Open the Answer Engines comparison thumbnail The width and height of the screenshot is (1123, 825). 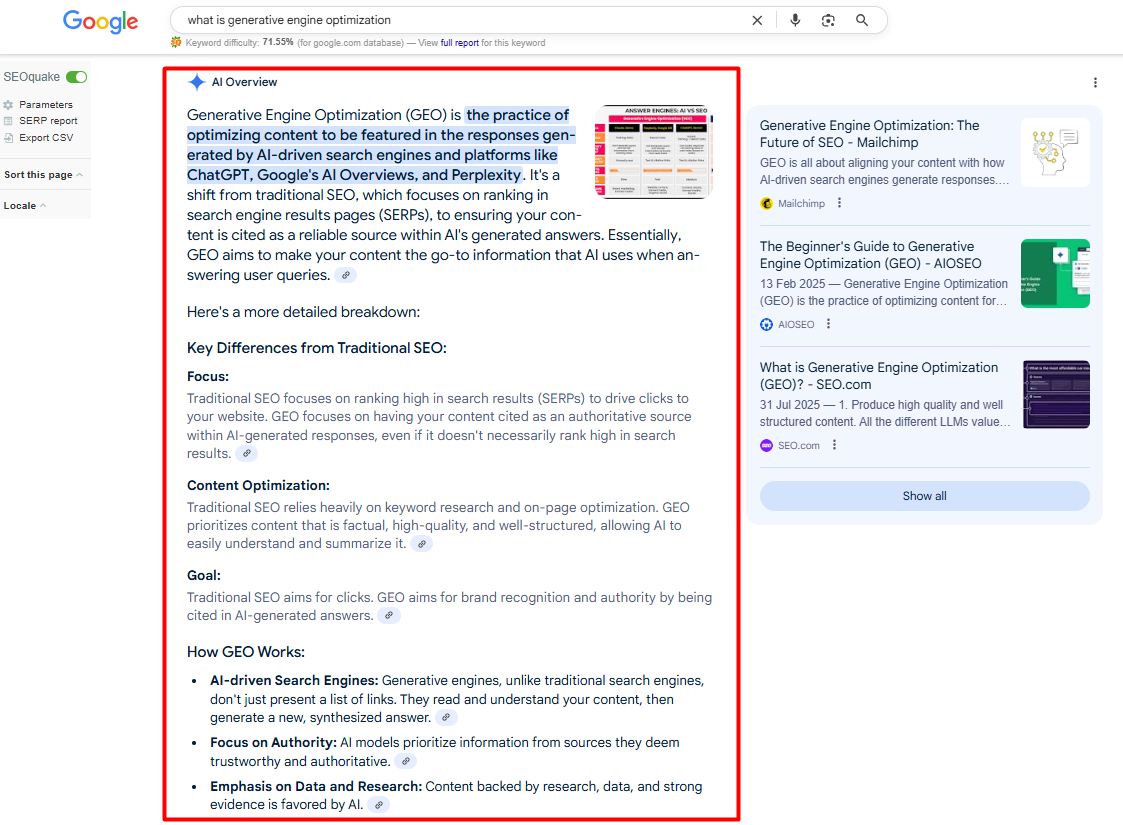pos(653,152)
